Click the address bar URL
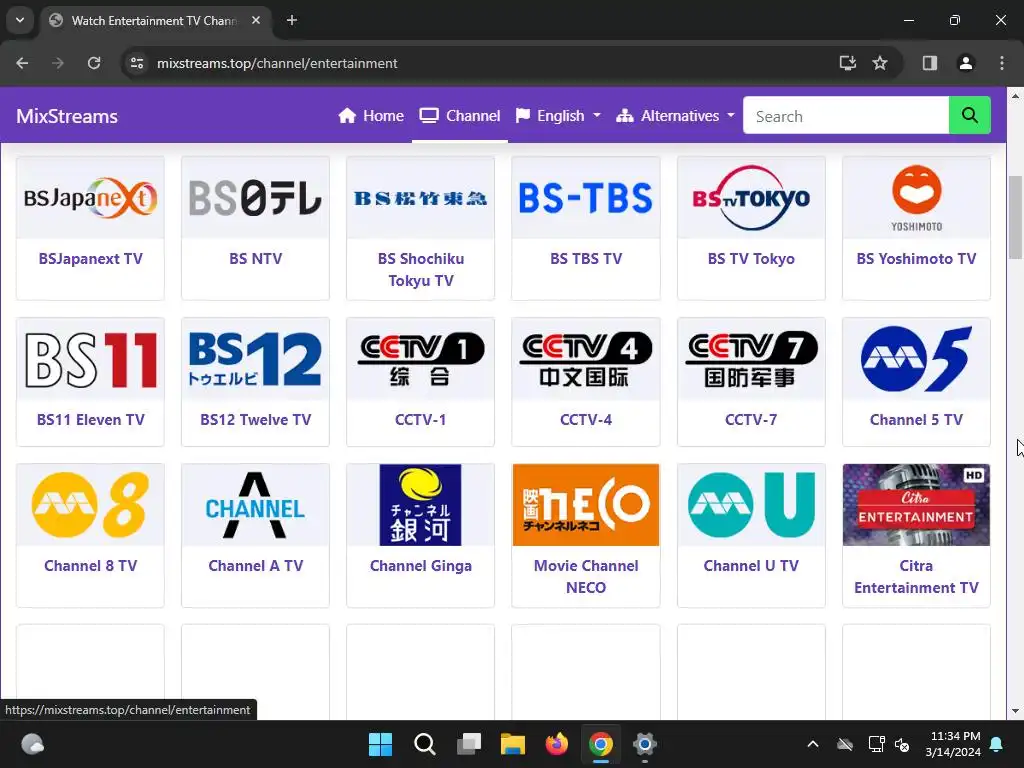Image resolution: width=1024 pixels, height=768 pixels. (x=277, y=63)
